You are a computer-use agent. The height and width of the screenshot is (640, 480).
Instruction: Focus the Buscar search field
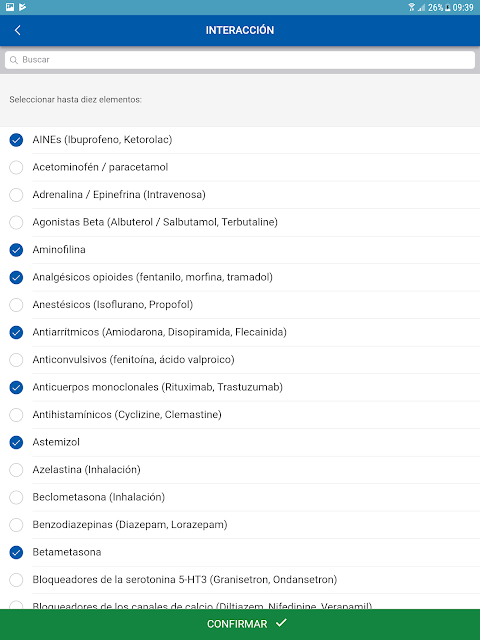pos(240,60)
